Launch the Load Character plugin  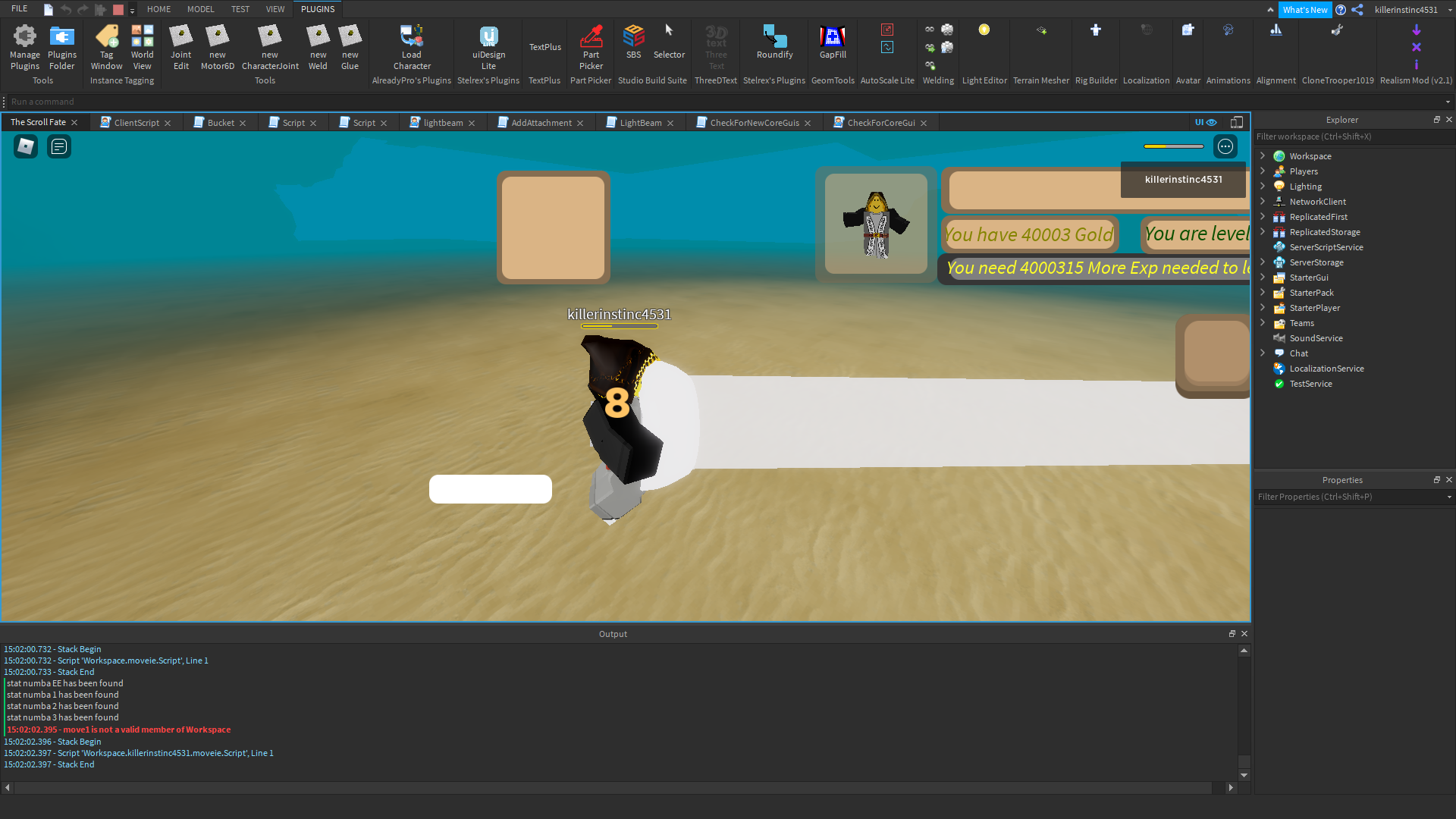(412, 45)
